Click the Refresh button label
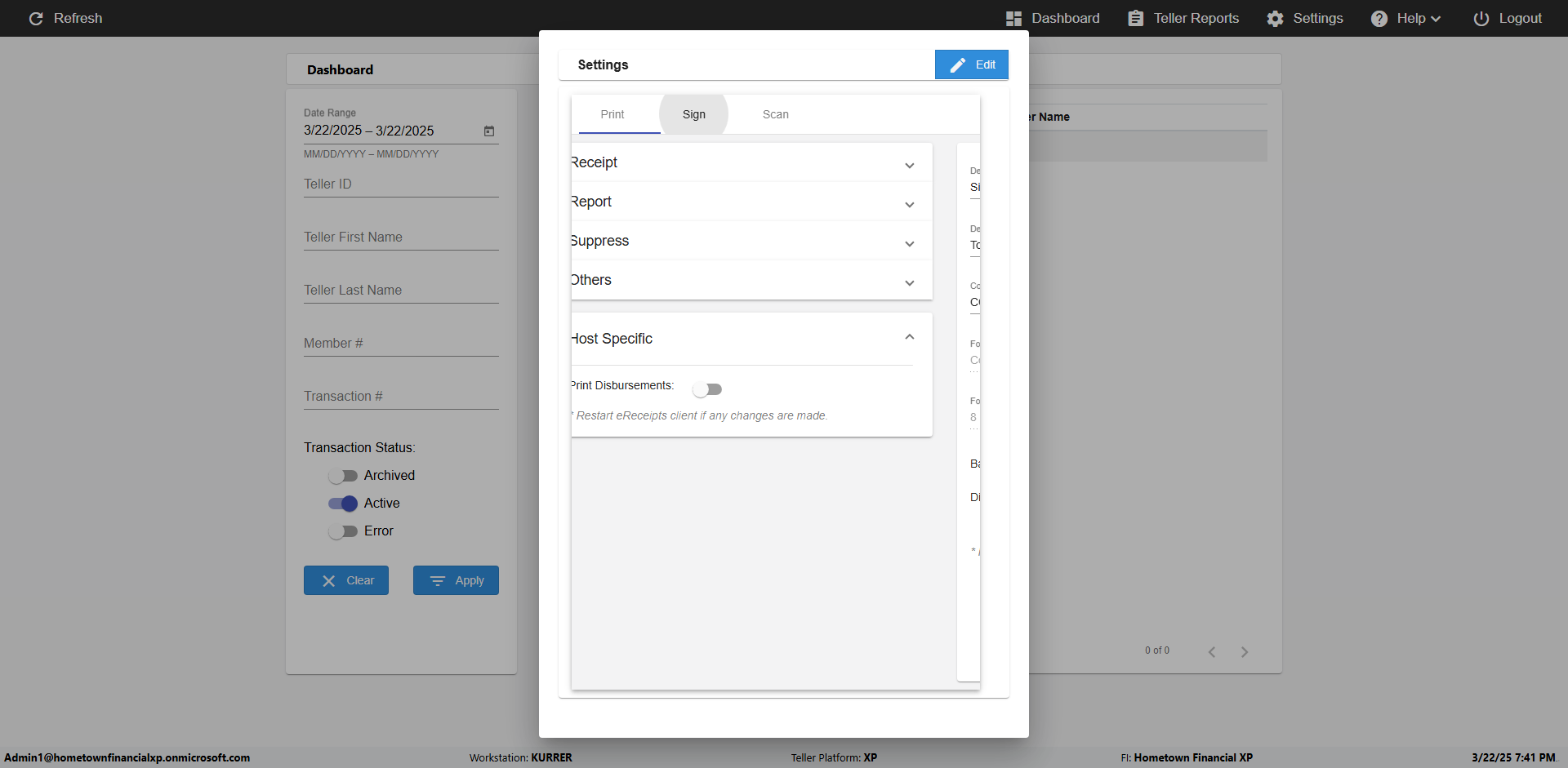 [78, 18]
